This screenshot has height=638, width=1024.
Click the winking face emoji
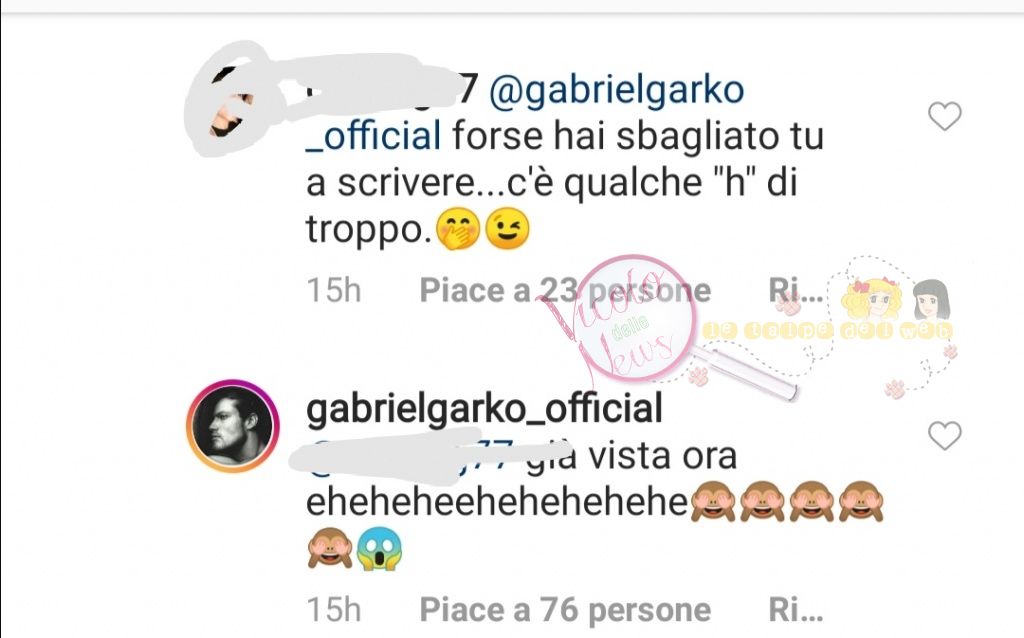507,229
